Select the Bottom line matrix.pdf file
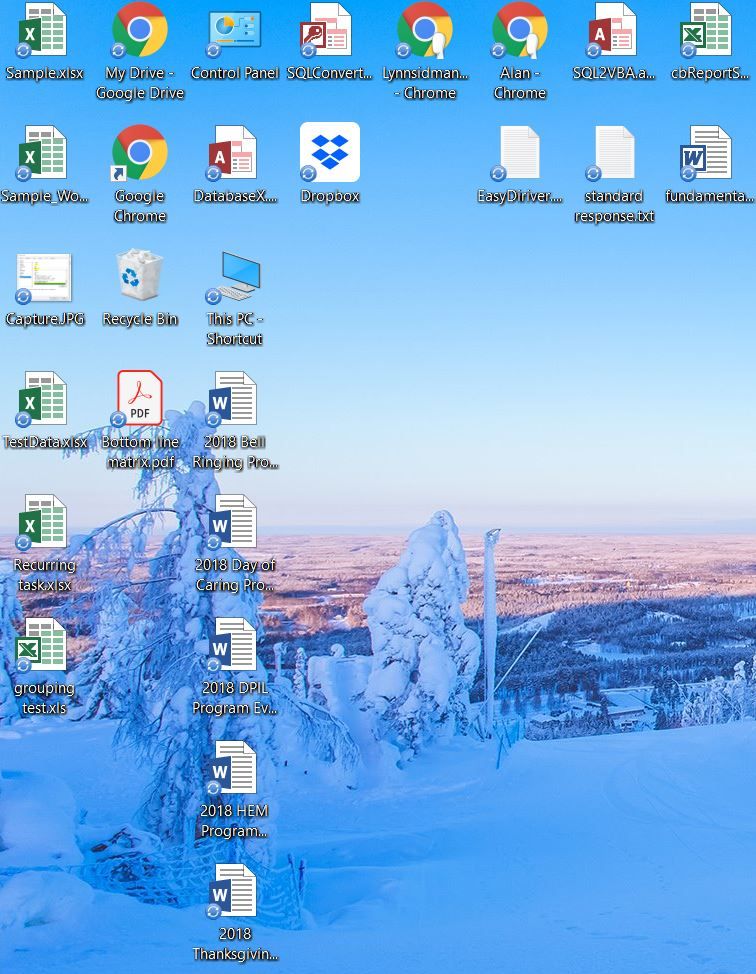The image size is (756, 974). (x=140, y=399)
